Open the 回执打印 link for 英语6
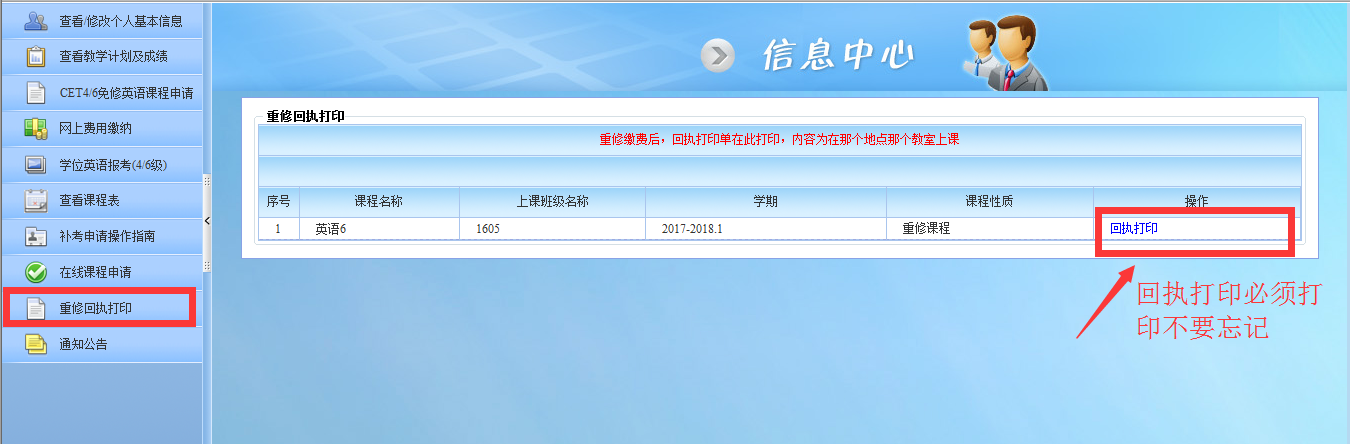 (x=1134, y=228)
